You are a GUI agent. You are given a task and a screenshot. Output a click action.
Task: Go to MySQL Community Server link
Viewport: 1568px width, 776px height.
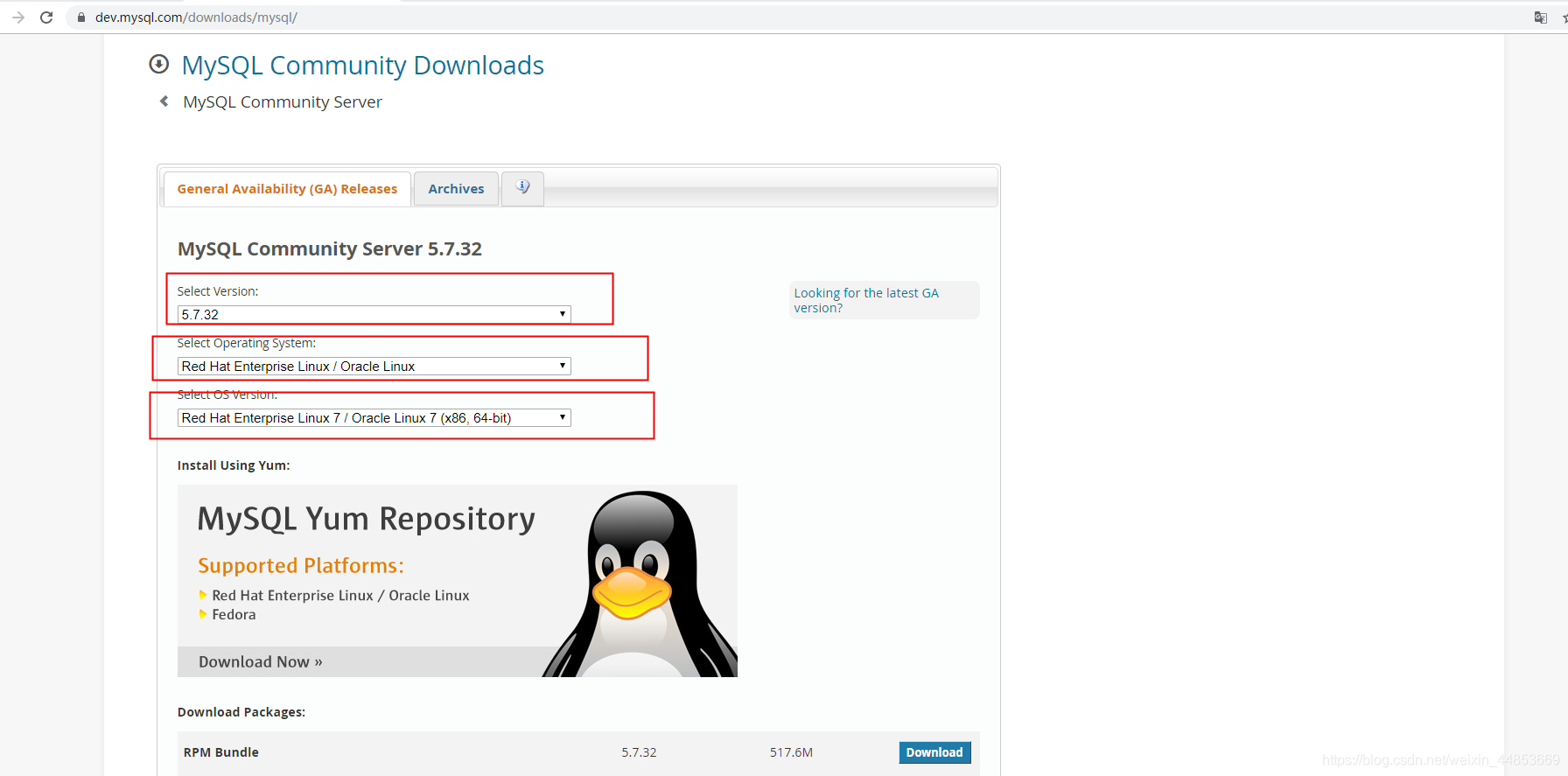(x=283, y=102)
